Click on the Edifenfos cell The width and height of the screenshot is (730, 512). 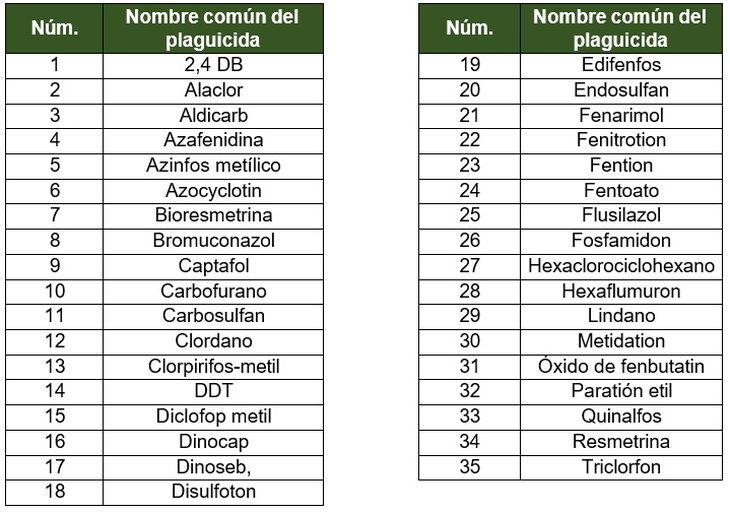(620, 65)
